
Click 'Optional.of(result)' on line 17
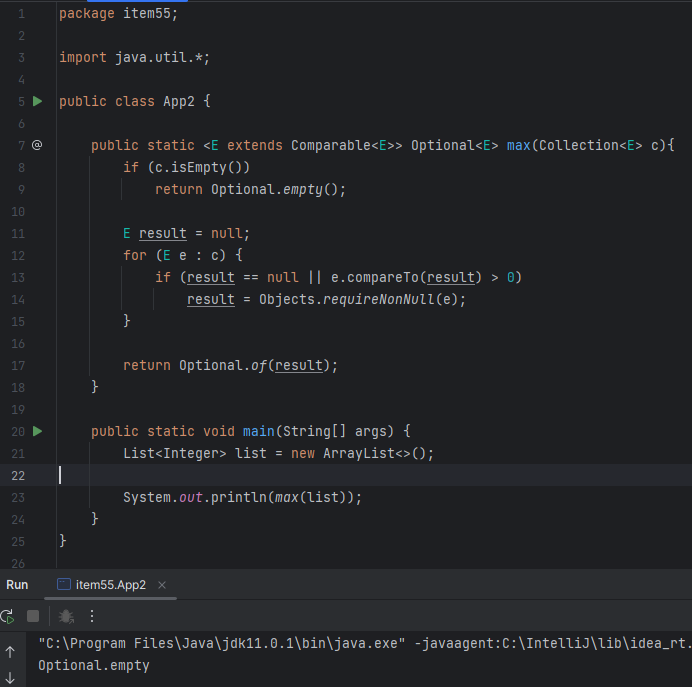tap(254, 365)
